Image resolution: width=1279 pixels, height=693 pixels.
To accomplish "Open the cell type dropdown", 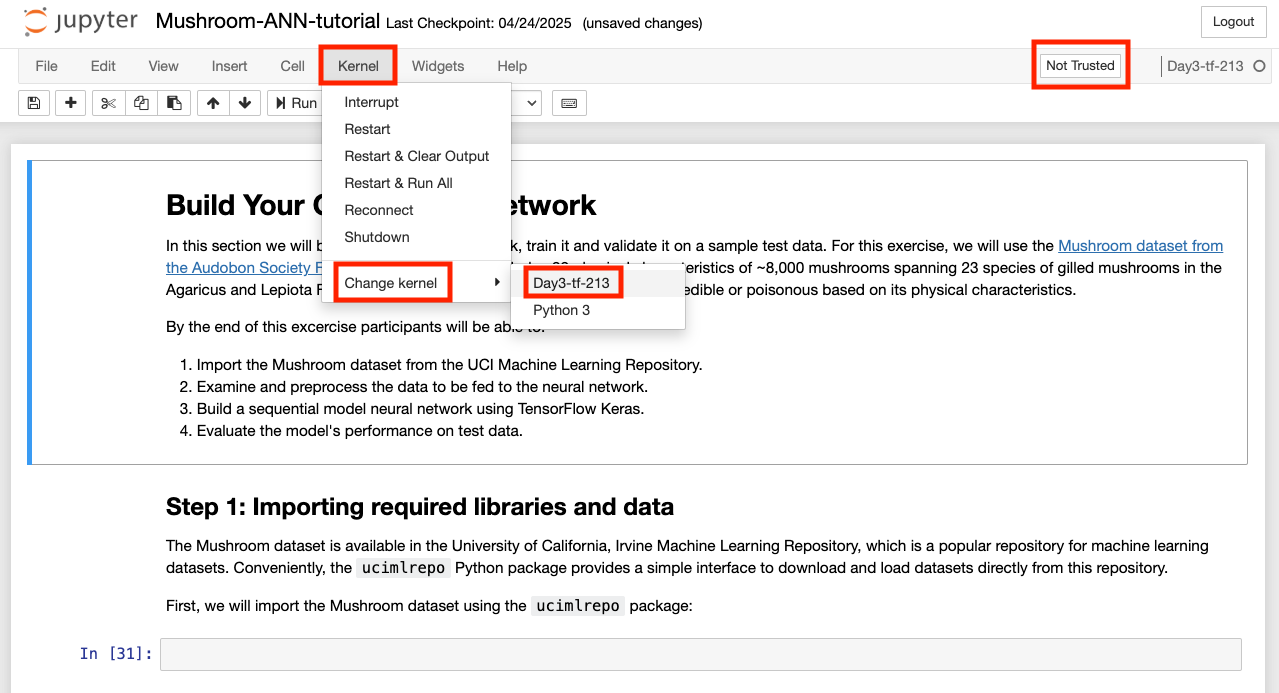I will 526,103.
